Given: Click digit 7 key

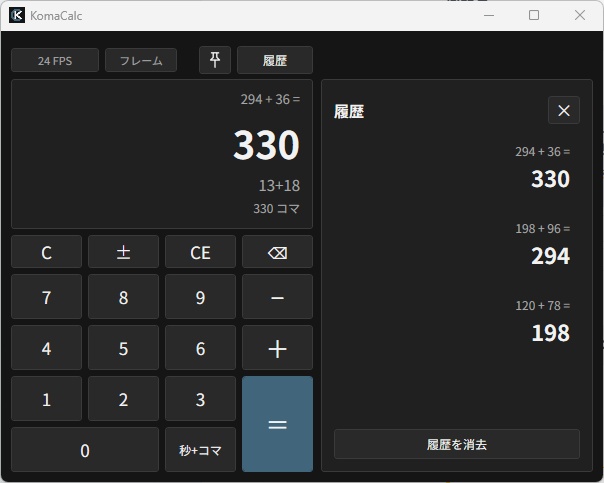Looking at the screenshot, I should point(47,297).
